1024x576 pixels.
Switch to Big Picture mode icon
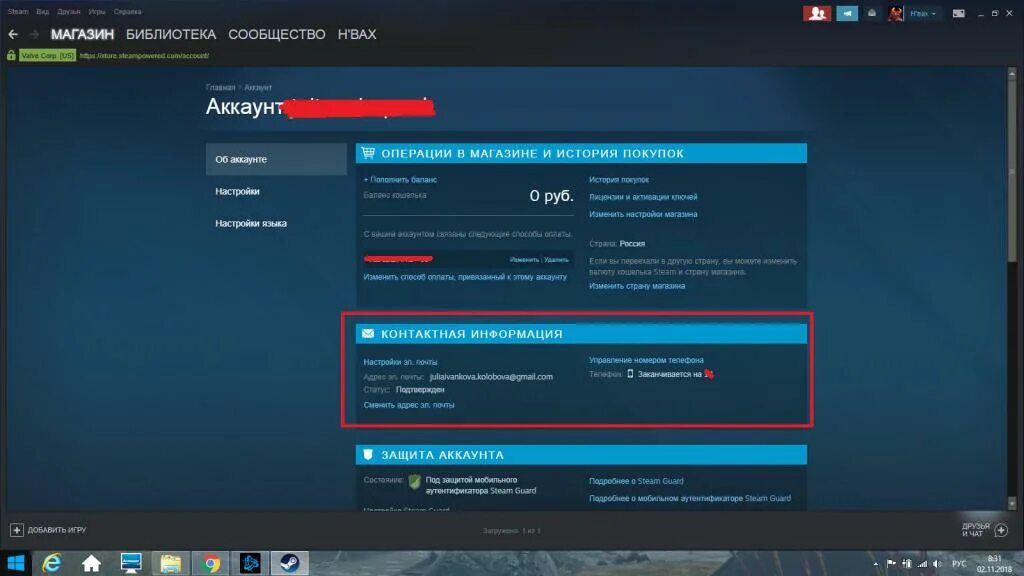click(x=958, y=13)
